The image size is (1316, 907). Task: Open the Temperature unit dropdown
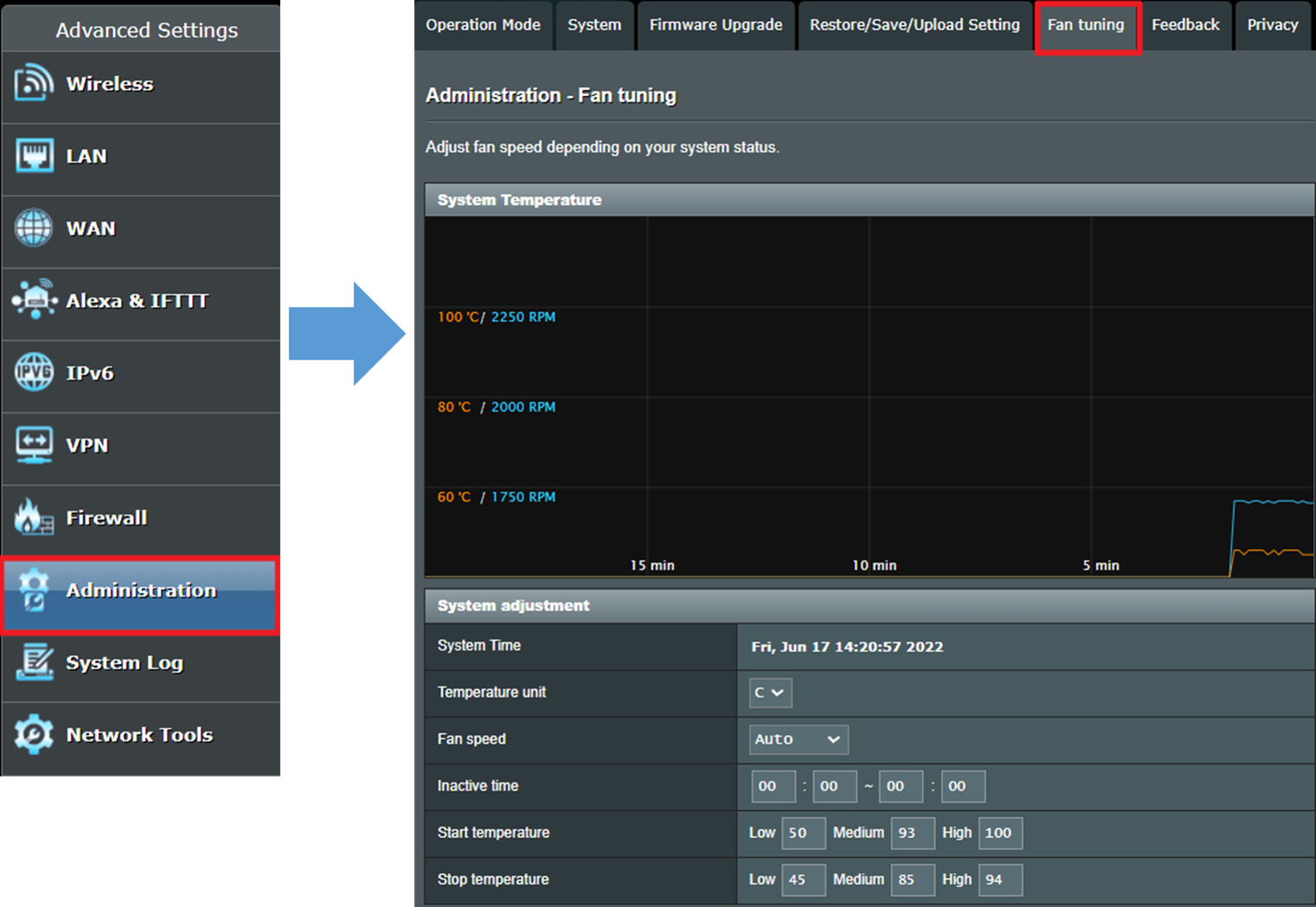pyautogui.click(x=770, y=693)
